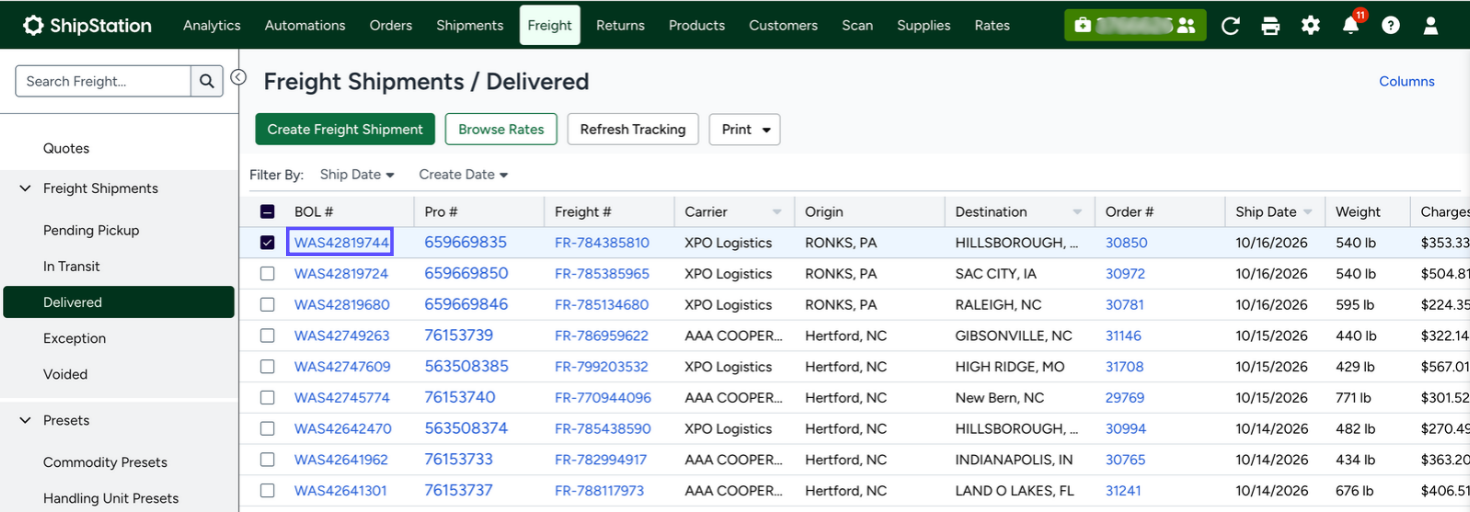Toggle the select-all header checkbox
1470x512 pixels.
(x=267, y=212)
